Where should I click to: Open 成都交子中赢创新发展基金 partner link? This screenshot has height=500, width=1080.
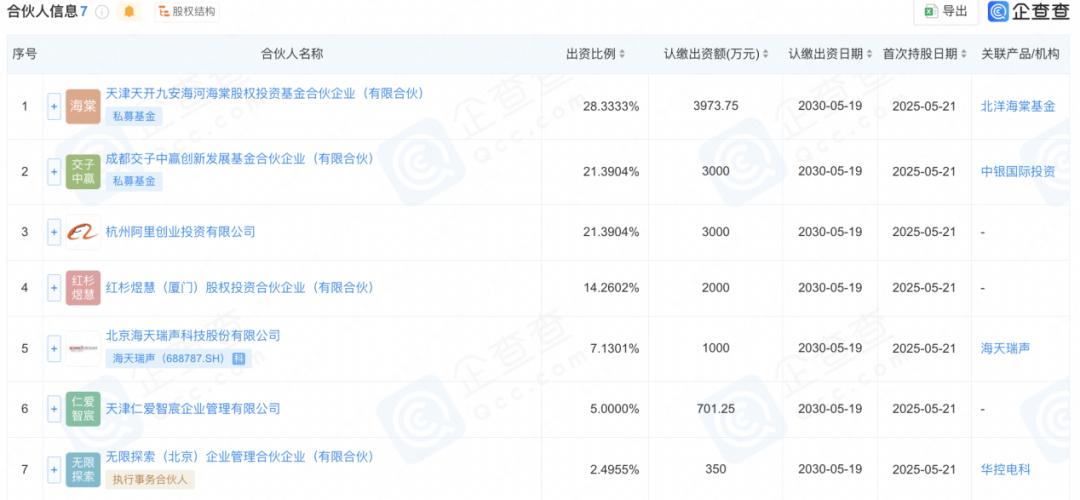click(x=240, y=159)
